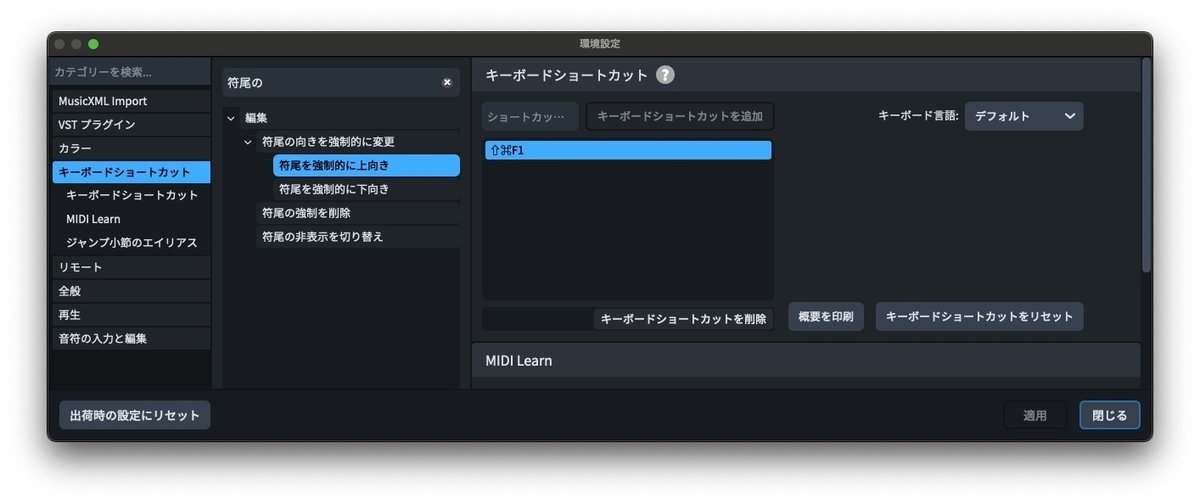Select 符尾の非表示を切り替え command
Viewport: 1200px width, 504px height.
(x=358, y=237)
